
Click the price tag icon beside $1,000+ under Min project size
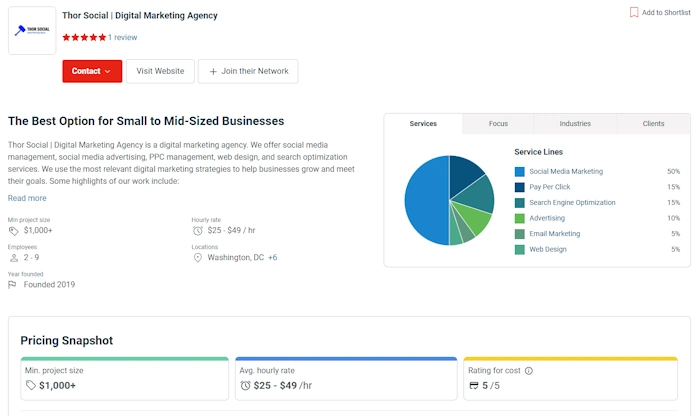[13, 231]
